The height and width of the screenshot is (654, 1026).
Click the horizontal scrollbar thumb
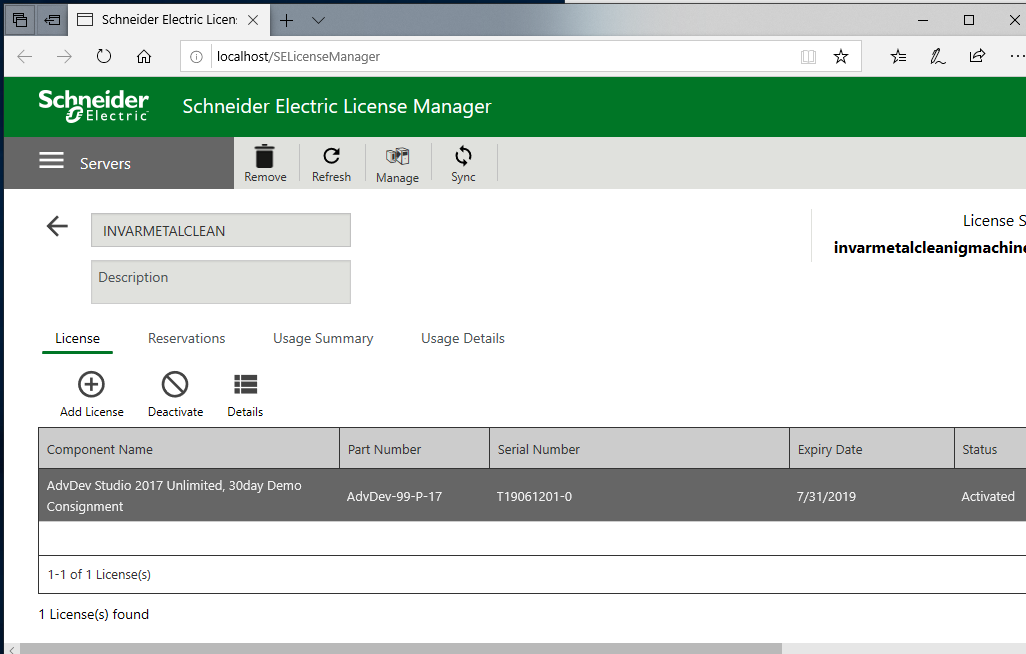400,649
